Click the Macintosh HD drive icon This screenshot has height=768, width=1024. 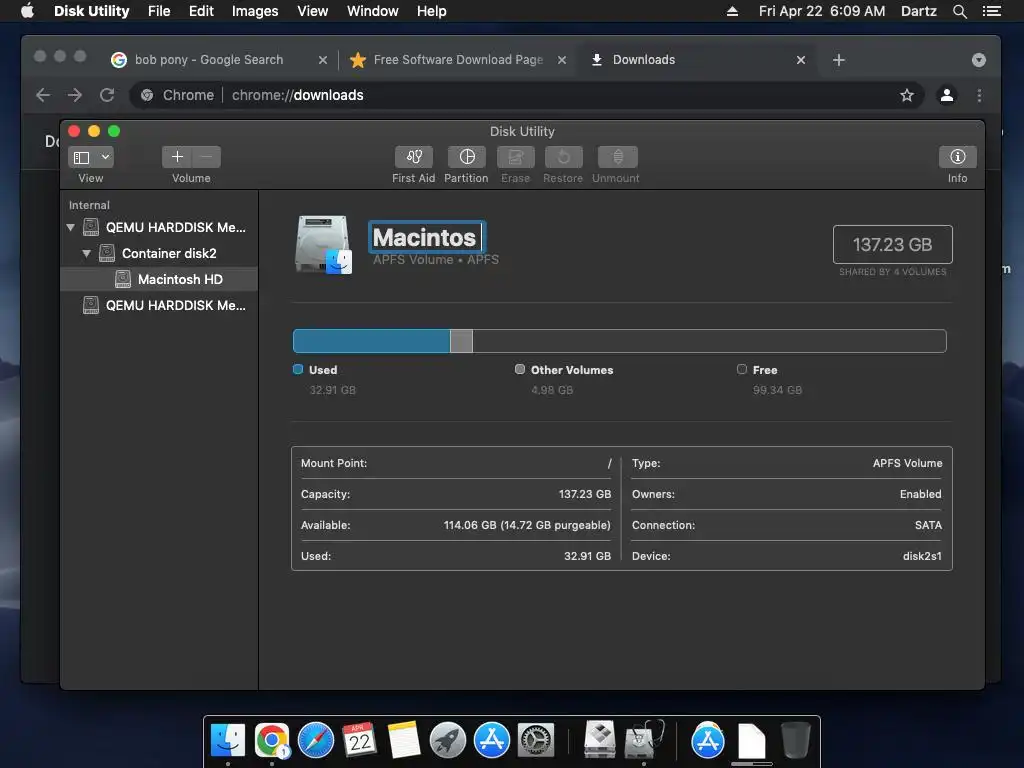click(323, 244)
